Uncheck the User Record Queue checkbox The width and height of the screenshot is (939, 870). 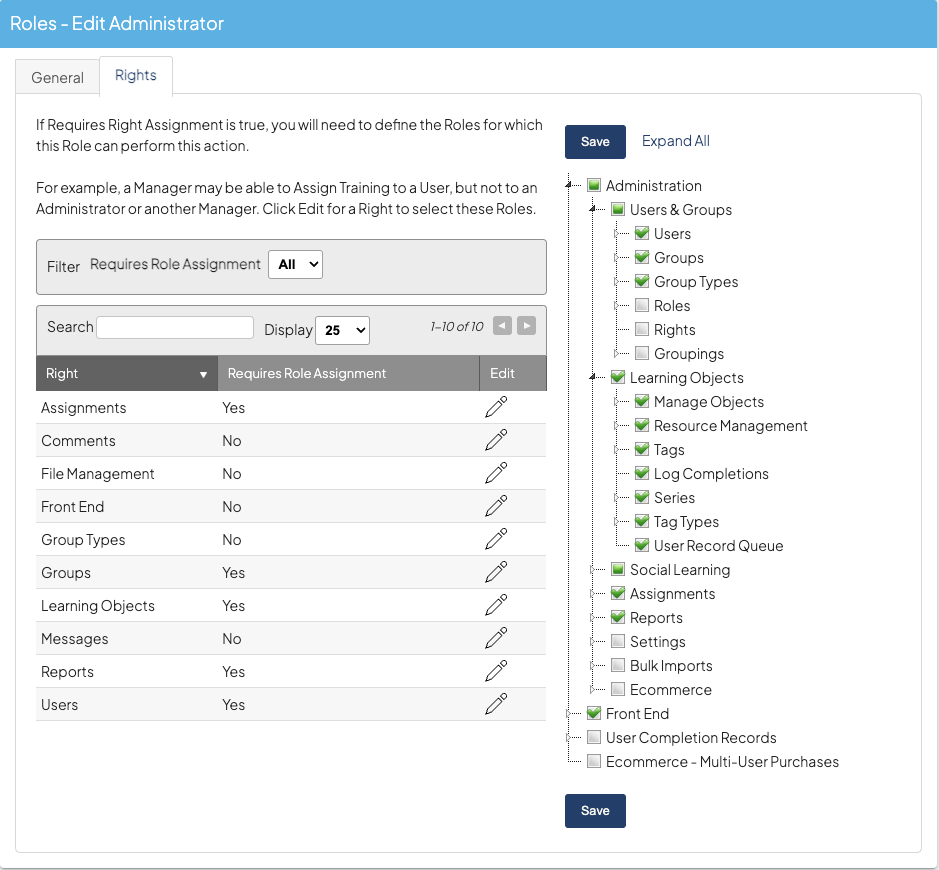point(642,545)
